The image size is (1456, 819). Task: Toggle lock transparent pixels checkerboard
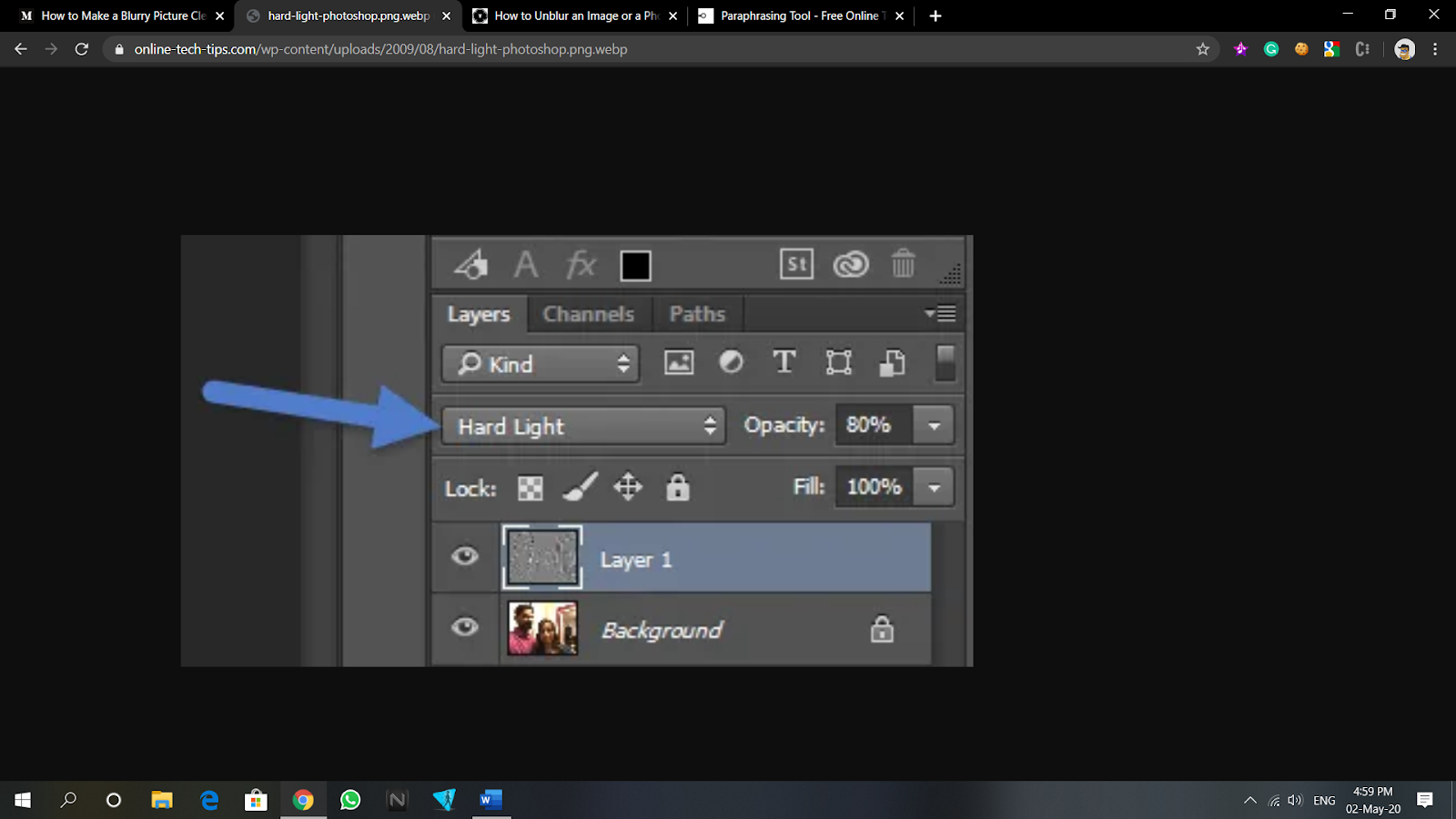tap(531, 489)
